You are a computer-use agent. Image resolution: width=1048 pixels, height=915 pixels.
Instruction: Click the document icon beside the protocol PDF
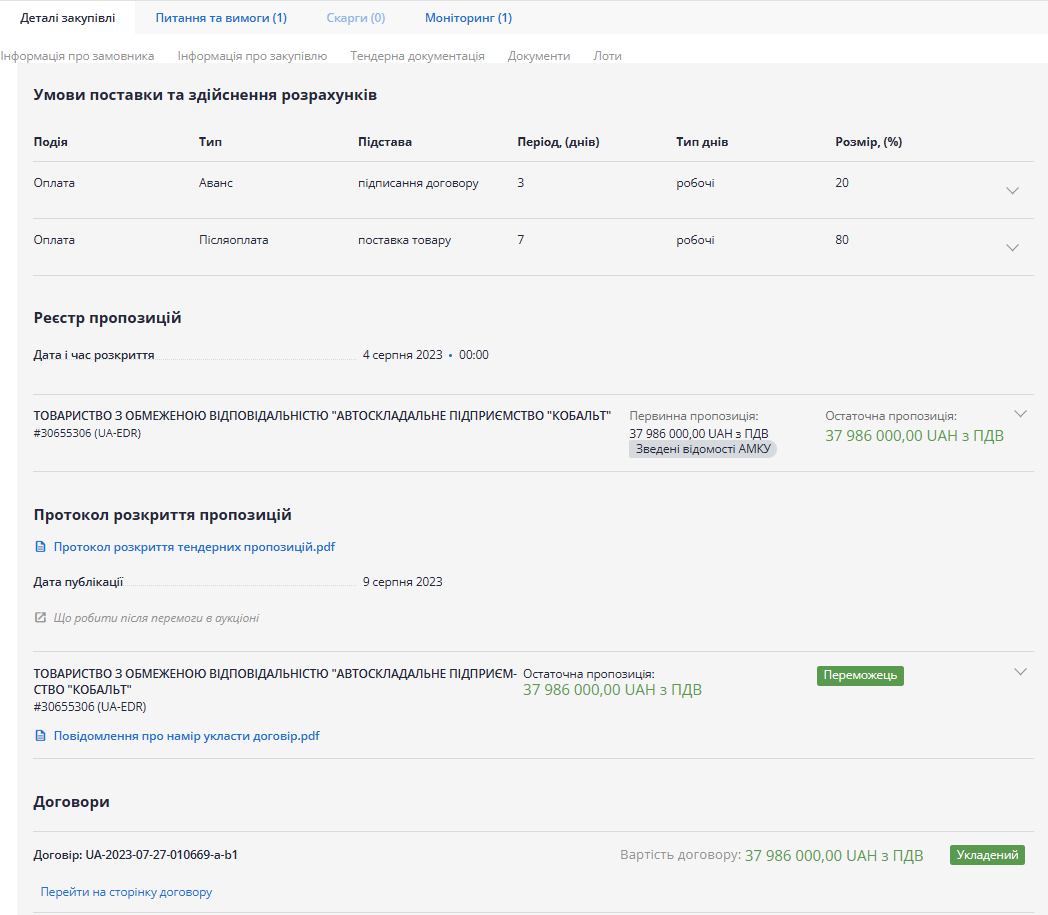pos(40,547)
